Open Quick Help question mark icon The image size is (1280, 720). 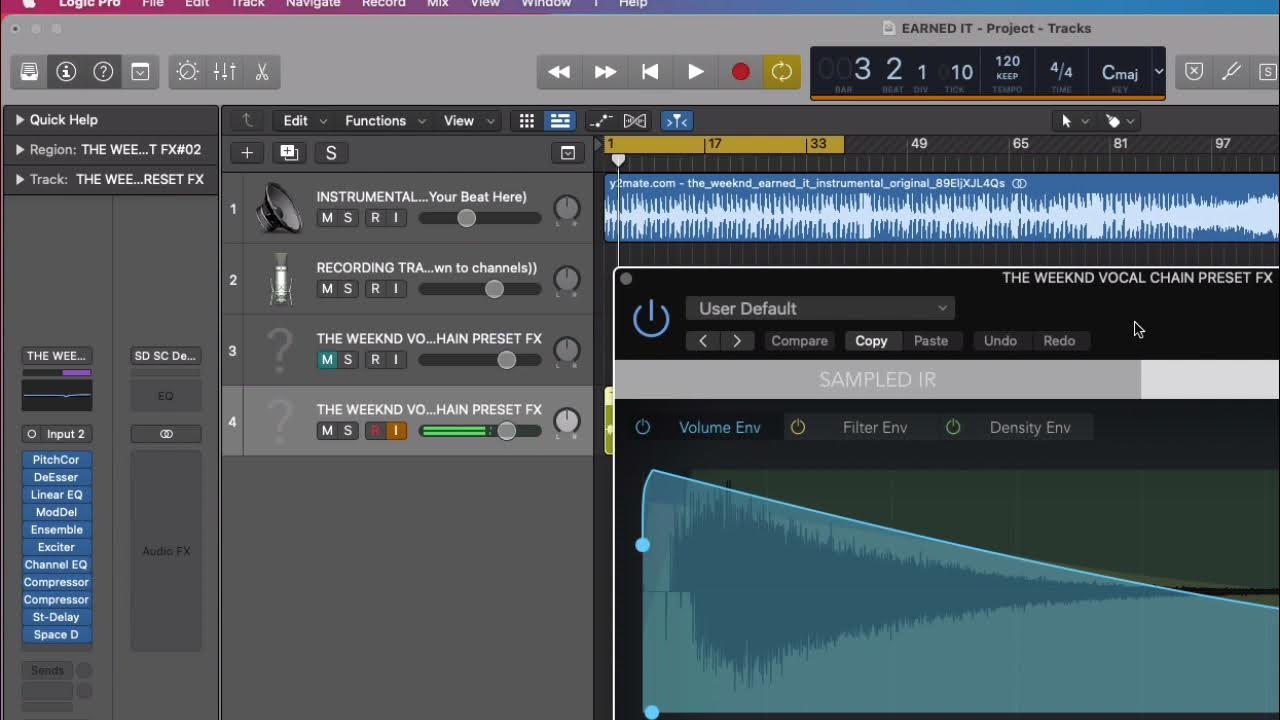coord(103,72)
